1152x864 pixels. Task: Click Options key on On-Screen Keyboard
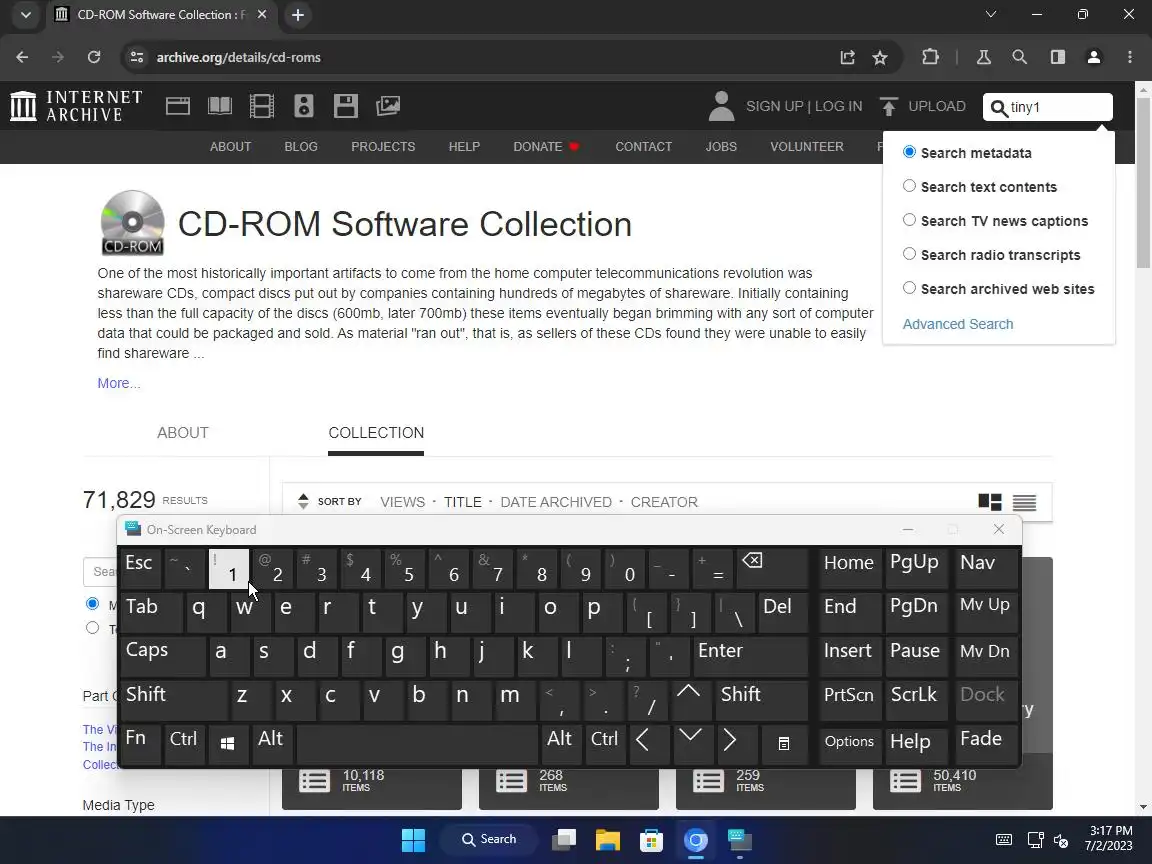click(x=849, y=744)
